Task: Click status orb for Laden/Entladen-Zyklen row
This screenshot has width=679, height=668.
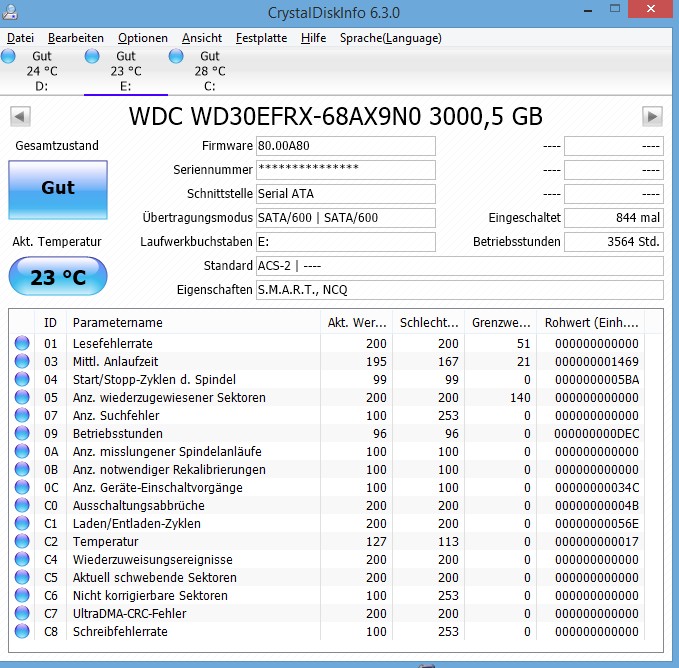Action: coord(22,523)
